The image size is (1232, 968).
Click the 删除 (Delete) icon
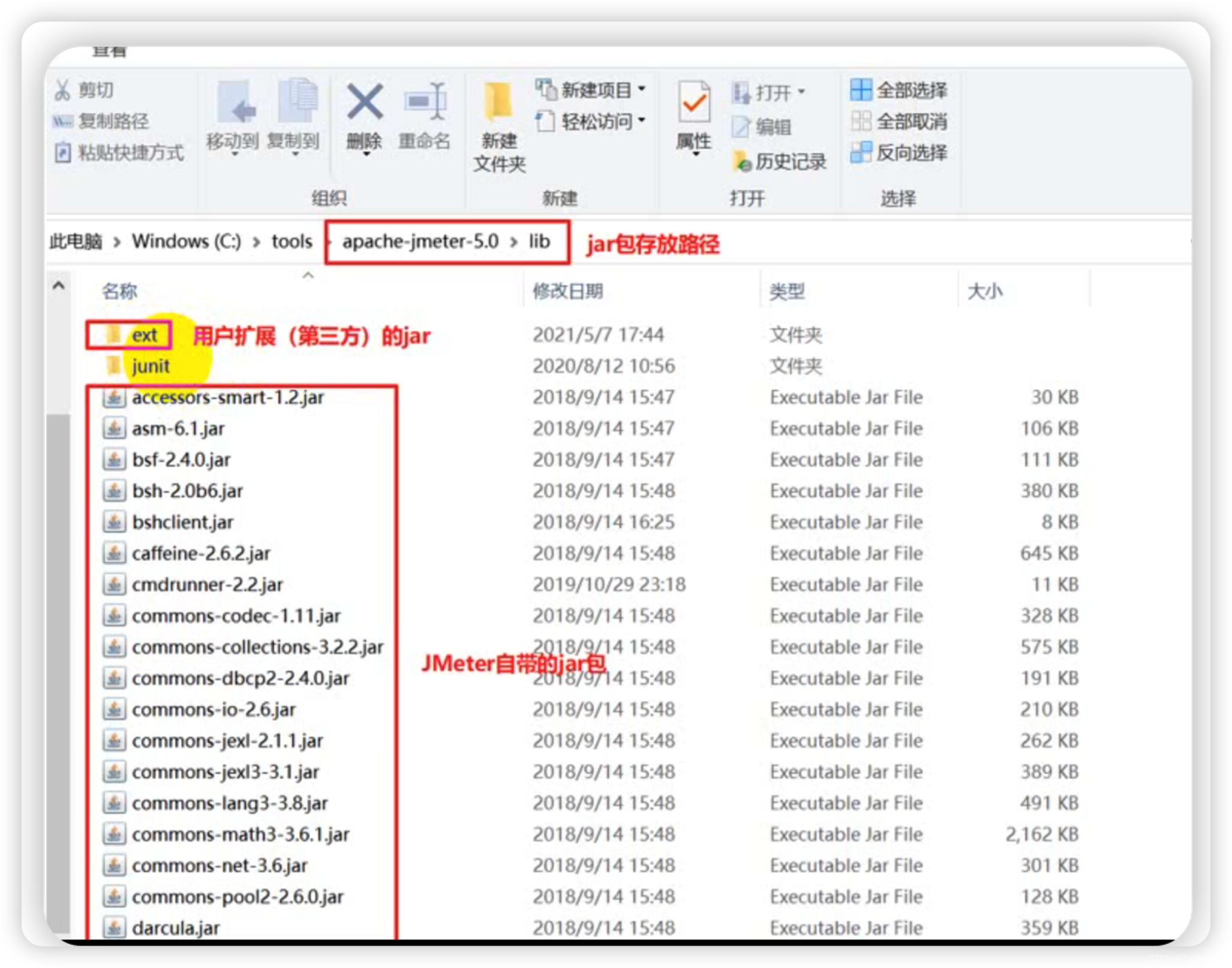(x=364, y=102)
